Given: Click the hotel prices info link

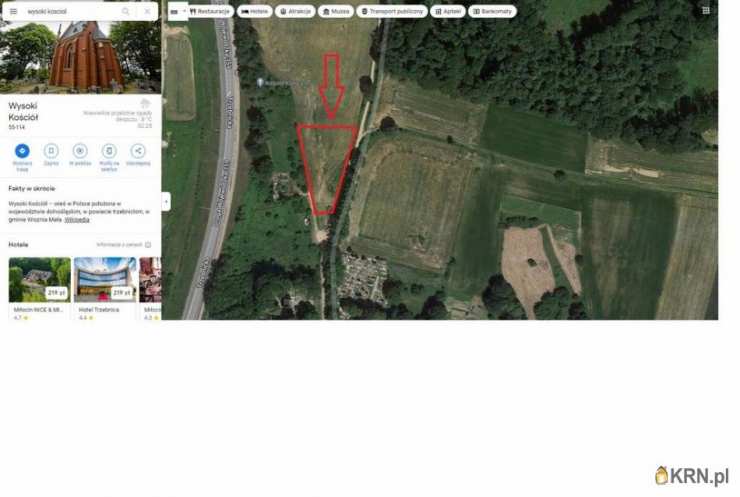Looking at the screenshot, I should [x=124, y=245].
